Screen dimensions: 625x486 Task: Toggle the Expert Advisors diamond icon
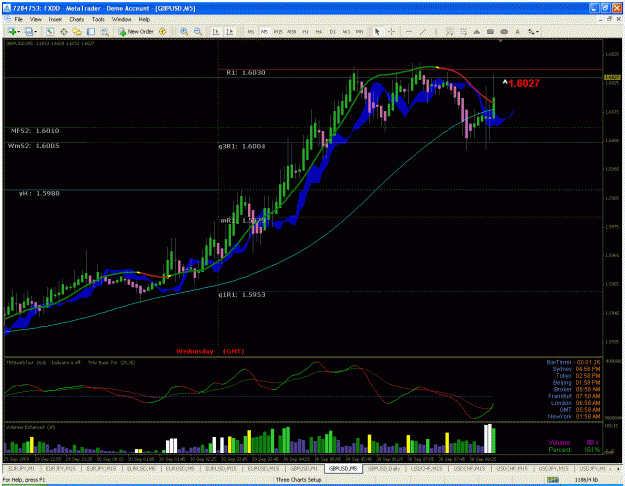(162, 31)
